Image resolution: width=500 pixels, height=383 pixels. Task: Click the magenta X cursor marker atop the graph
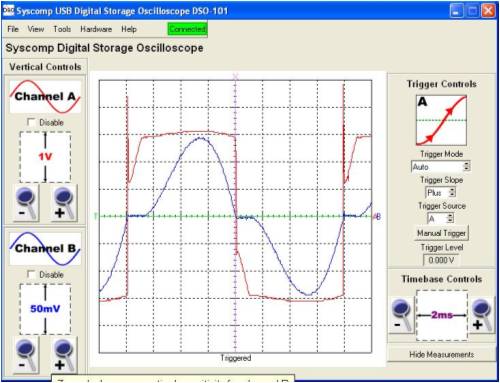235,77
